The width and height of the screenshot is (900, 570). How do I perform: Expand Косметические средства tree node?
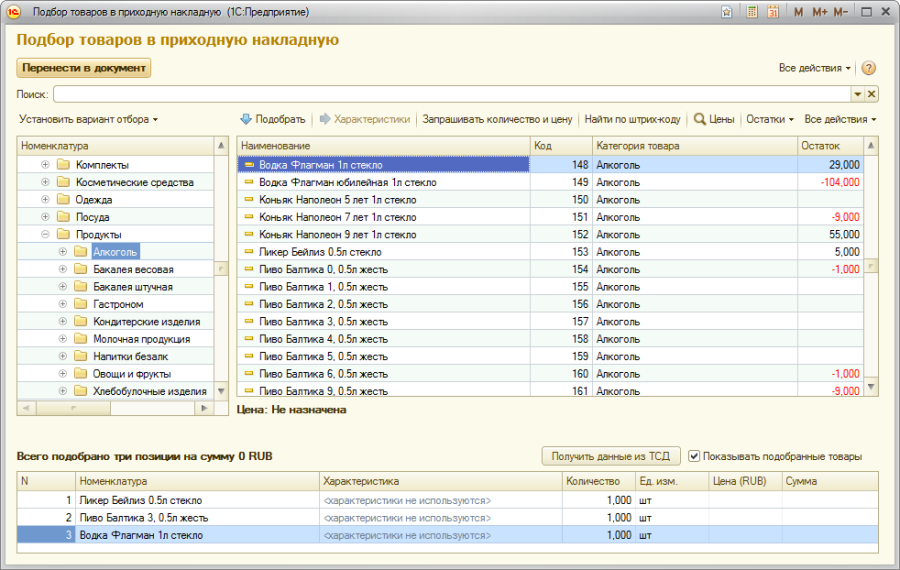click(45, 182)
